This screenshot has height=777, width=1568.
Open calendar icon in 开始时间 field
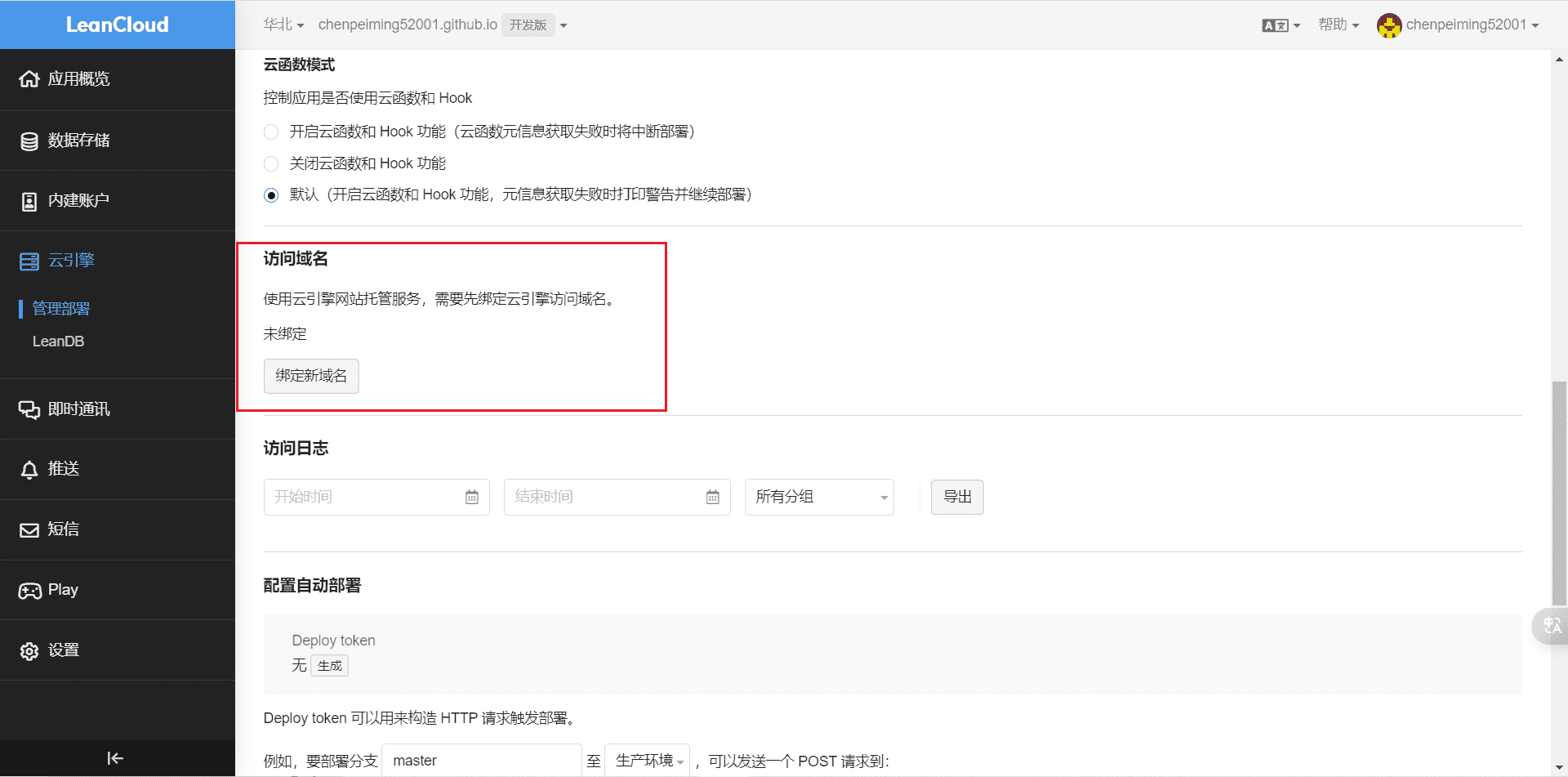pos(472,497)
